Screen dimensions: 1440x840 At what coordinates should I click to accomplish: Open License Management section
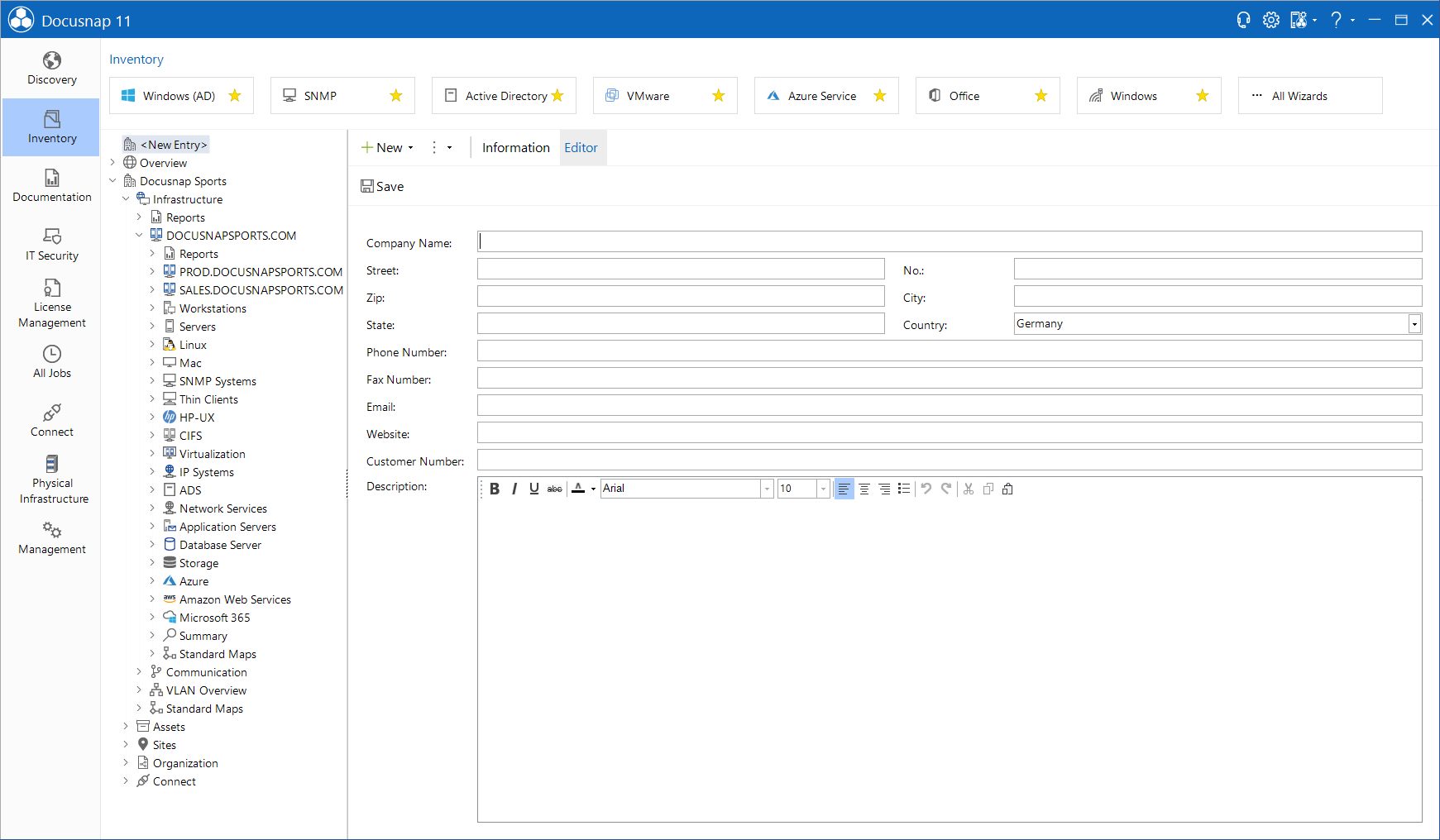tap(51, 303)
